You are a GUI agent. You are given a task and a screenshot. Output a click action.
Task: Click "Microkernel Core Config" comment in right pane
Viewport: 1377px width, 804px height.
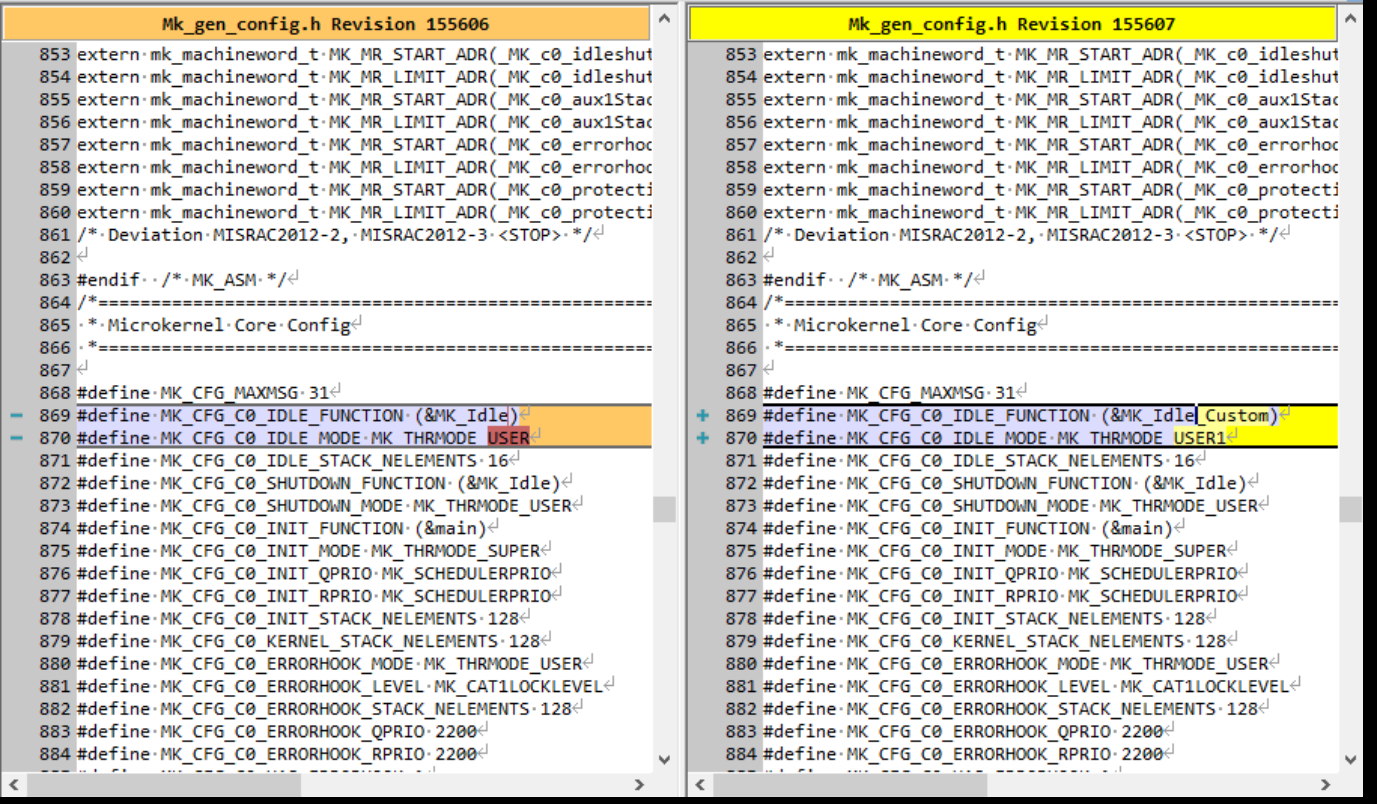915,325
